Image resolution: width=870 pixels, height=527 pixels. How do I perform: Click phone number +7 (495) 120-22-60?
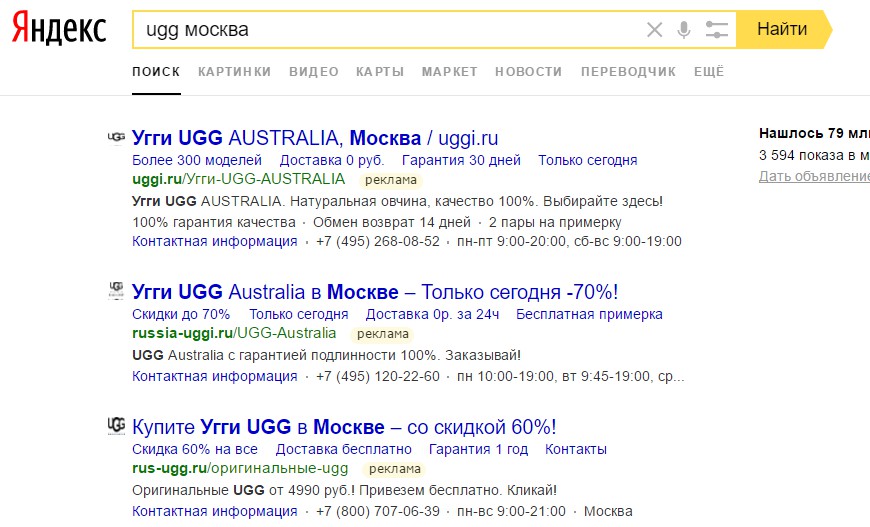[x=378, y=376]
